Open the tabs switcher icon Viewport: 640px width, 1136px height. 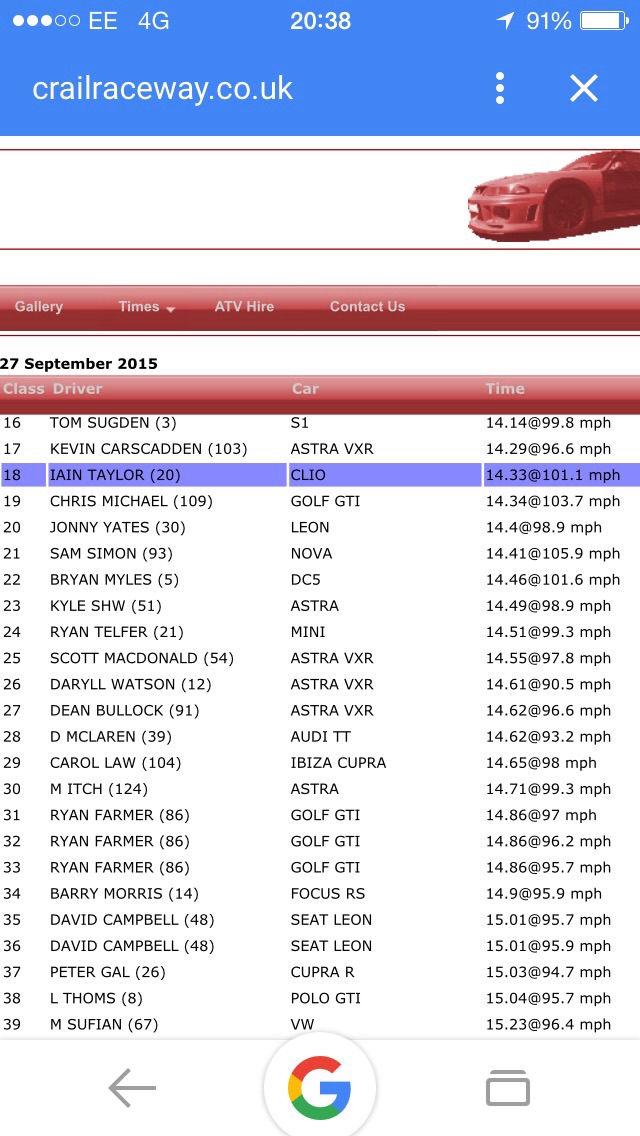coord(507,1088)
